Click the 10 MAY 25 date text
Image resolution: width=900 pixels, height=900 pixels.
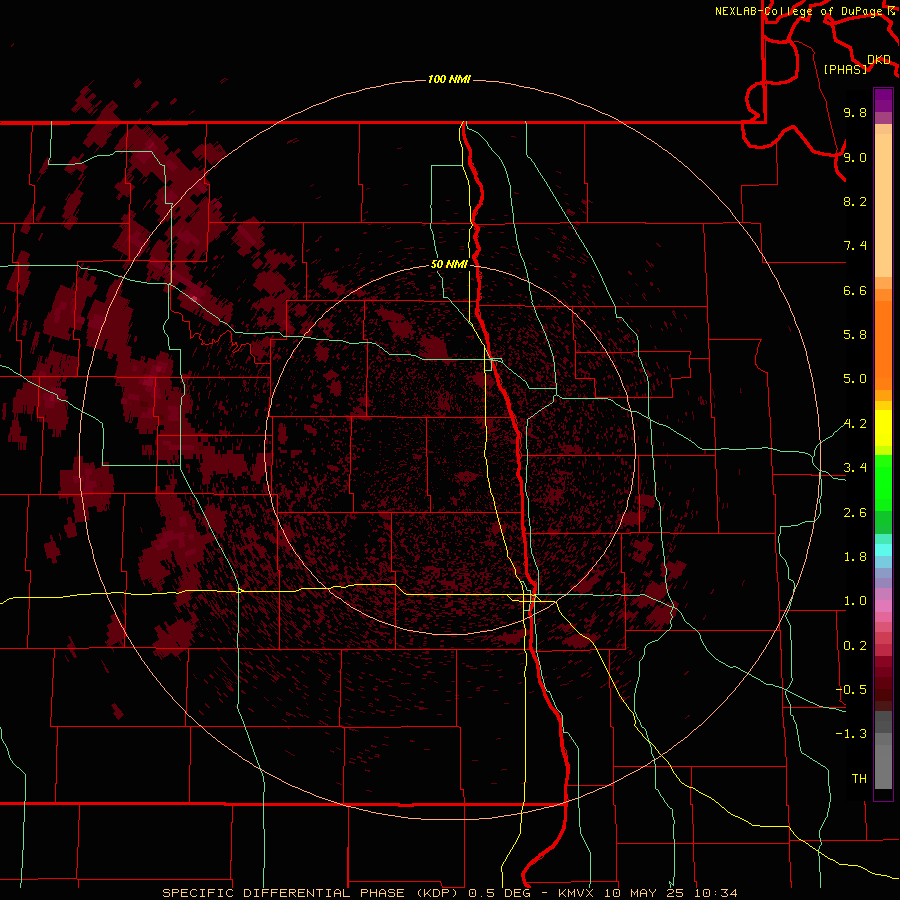click(643, 893)
